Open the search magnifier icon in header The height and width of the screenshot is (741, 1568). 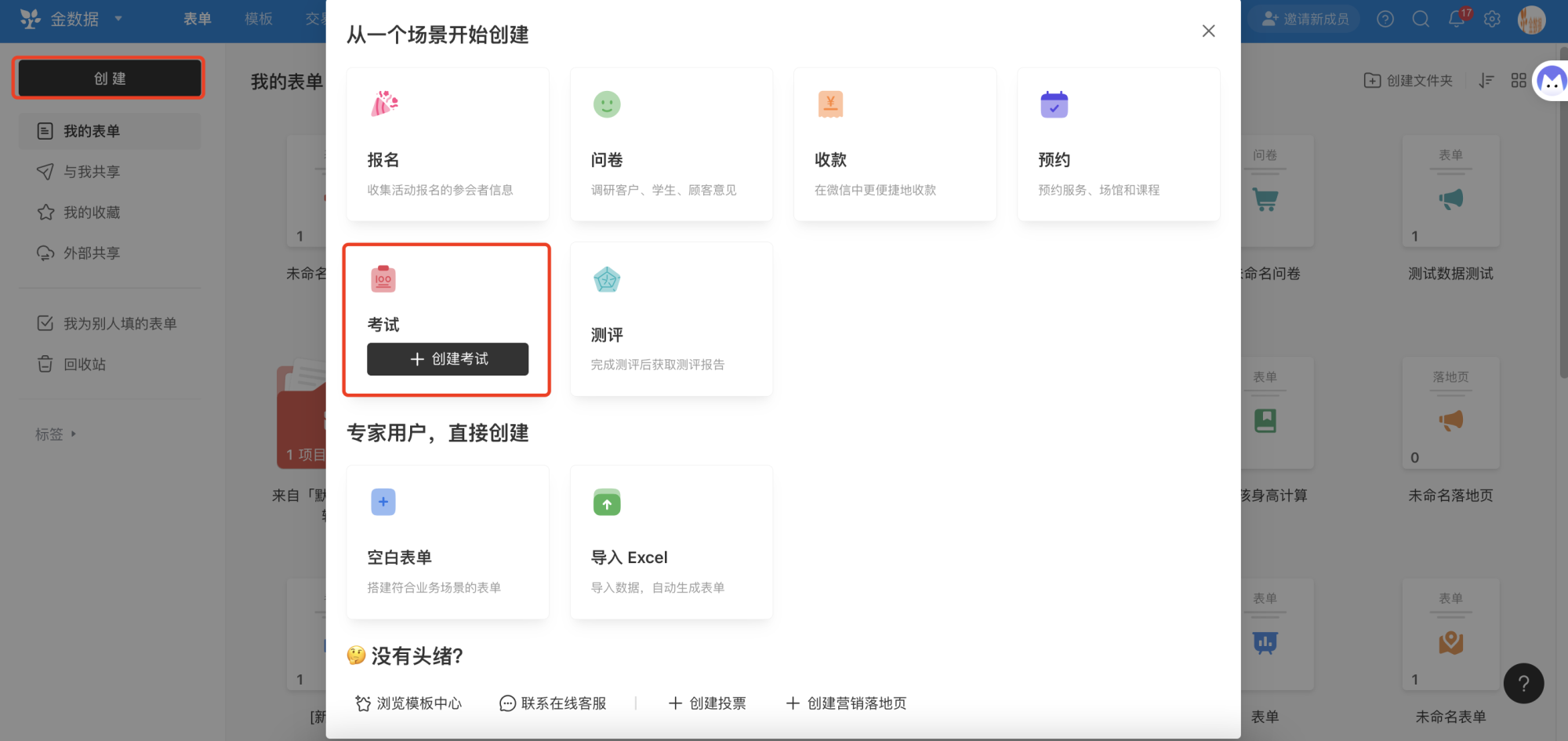(1421, 19)
